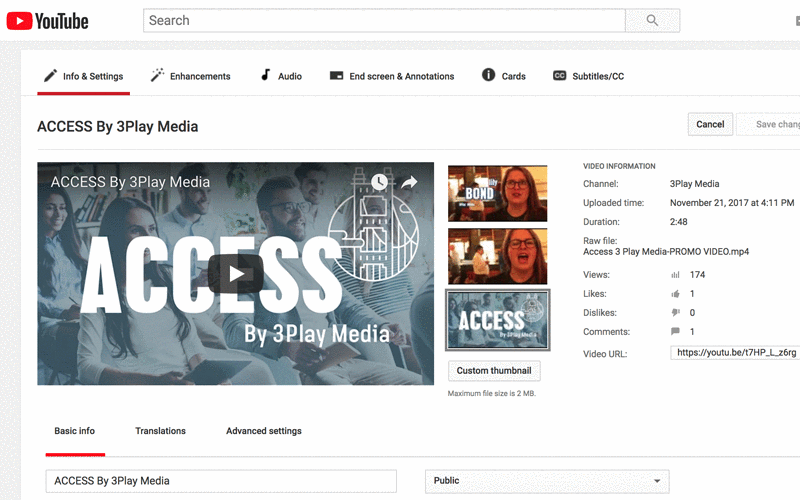Select the BOND thumbnail option
Screen dimensions: 800x500
(497, 192)
